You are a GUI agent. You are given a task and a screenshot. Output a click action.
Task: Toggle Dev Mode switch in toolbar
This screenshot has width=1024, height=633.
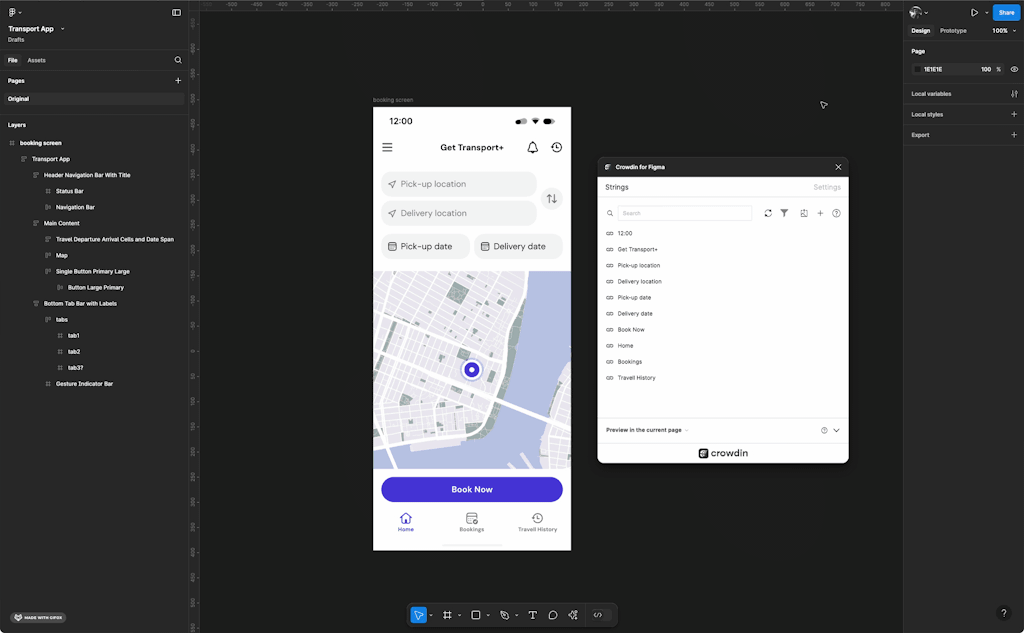pos(598,615)
